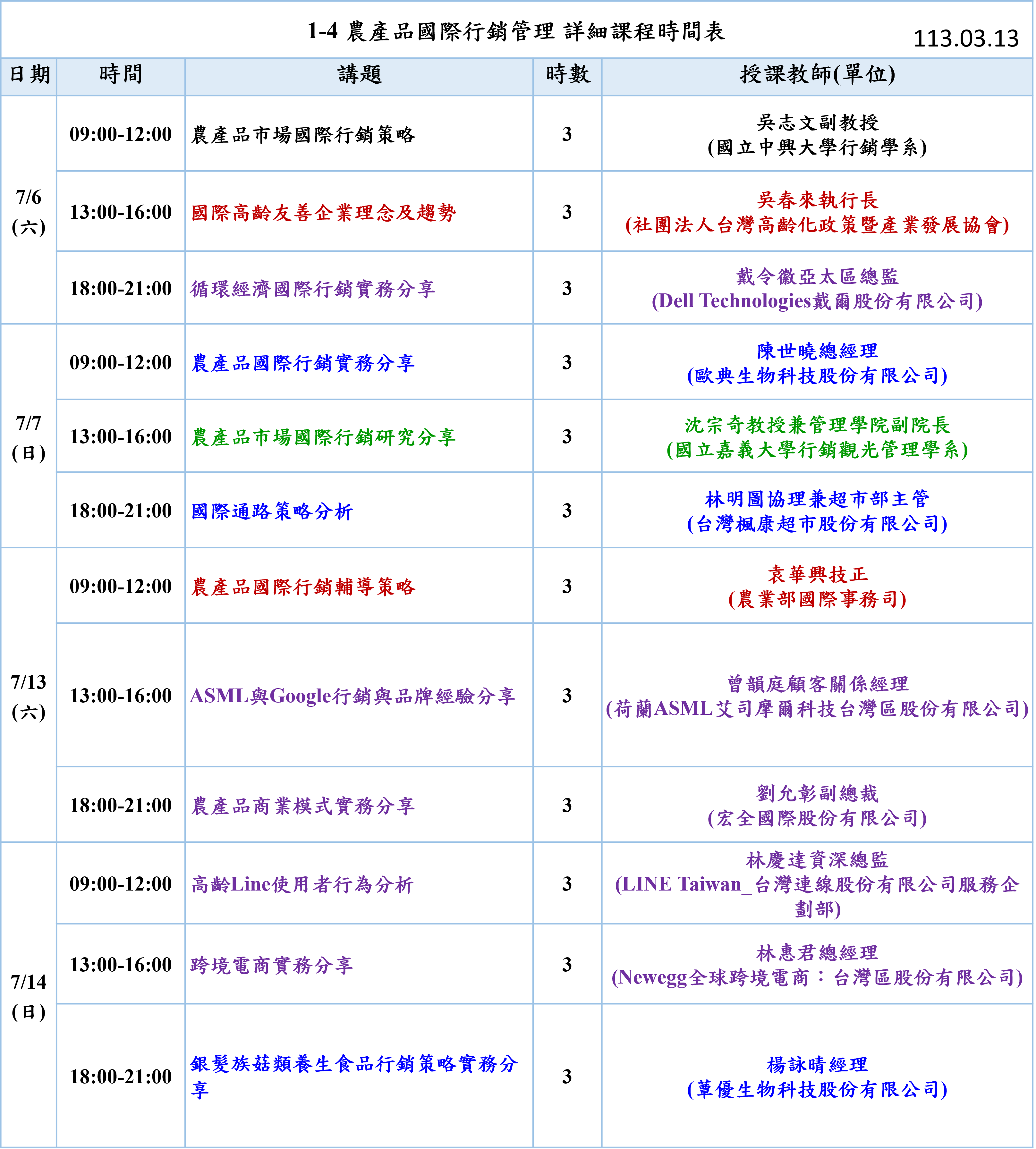Image resolution: width=1036 pixels, height=1149 pixels.
Task: Click the title 1-4 農產品國際行銷管理 詳細課程時間表
Action: click(516, 31)
